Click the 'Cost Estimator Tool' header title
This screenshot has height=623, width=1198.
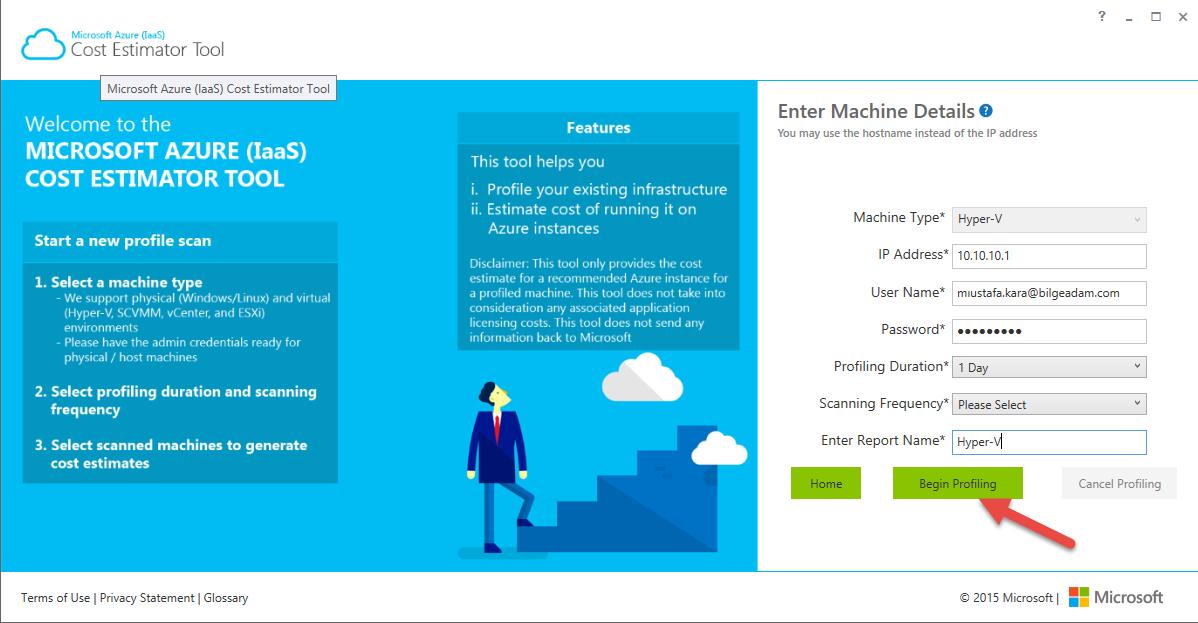[x=147, y=50]
